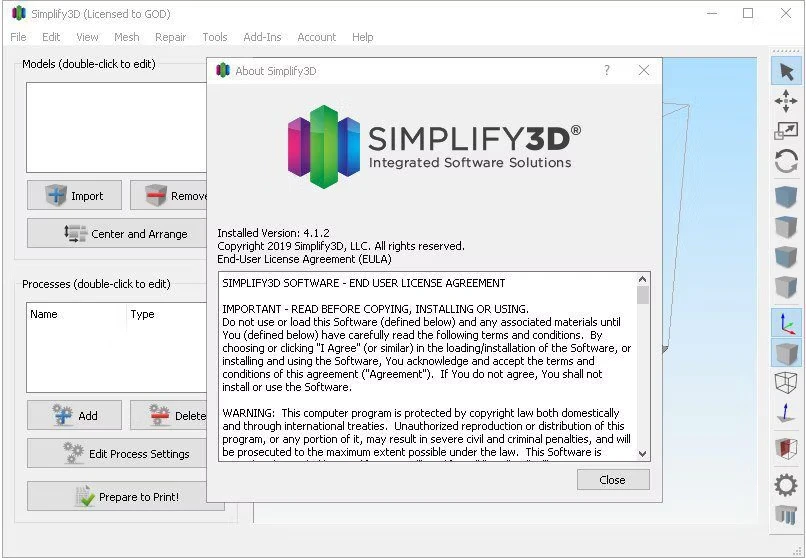
Task: Switch to the default isometric view cube
Action: coord(786,197)
